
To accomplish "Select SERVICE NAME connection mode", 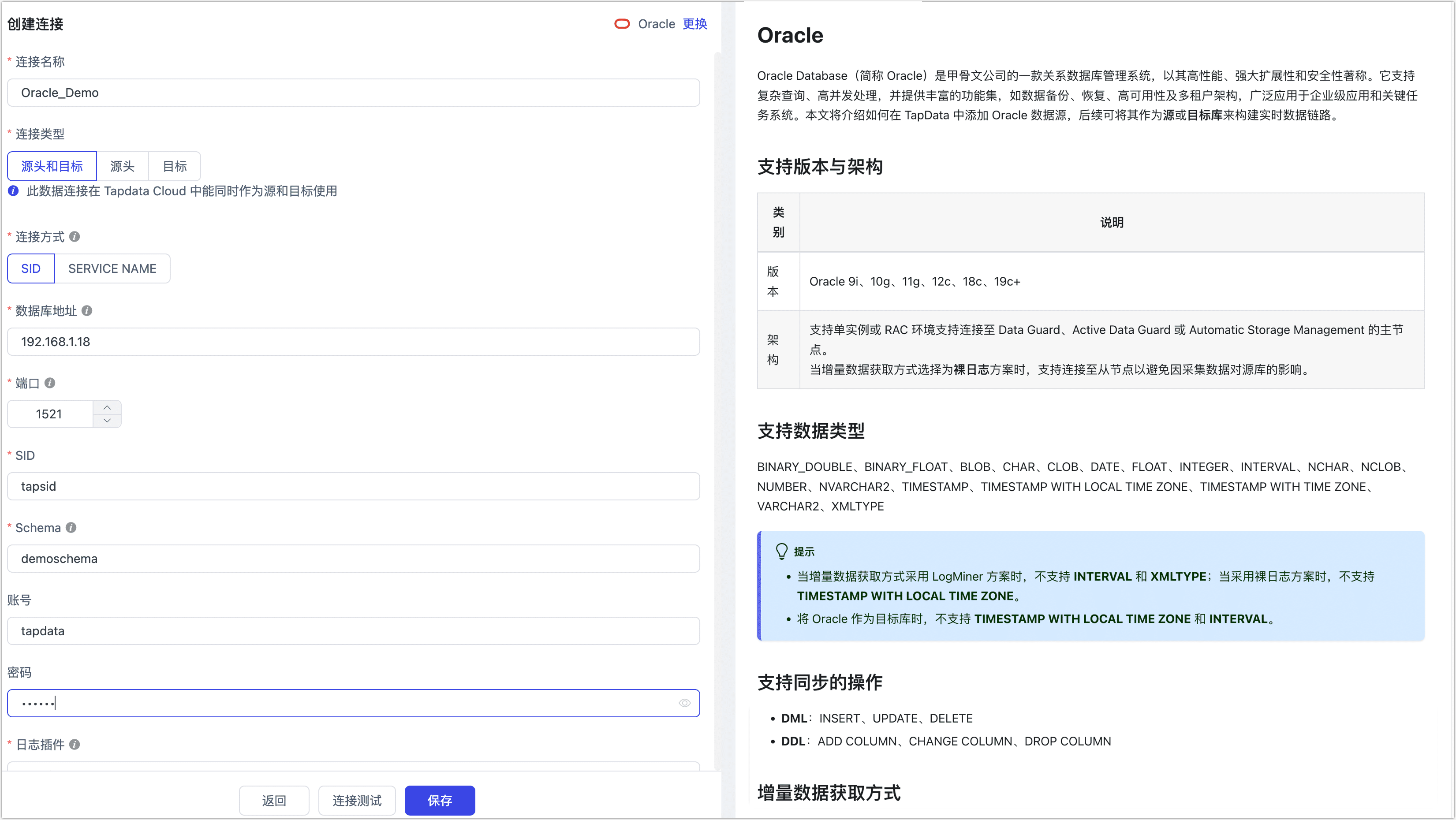I will coord(112,268).
